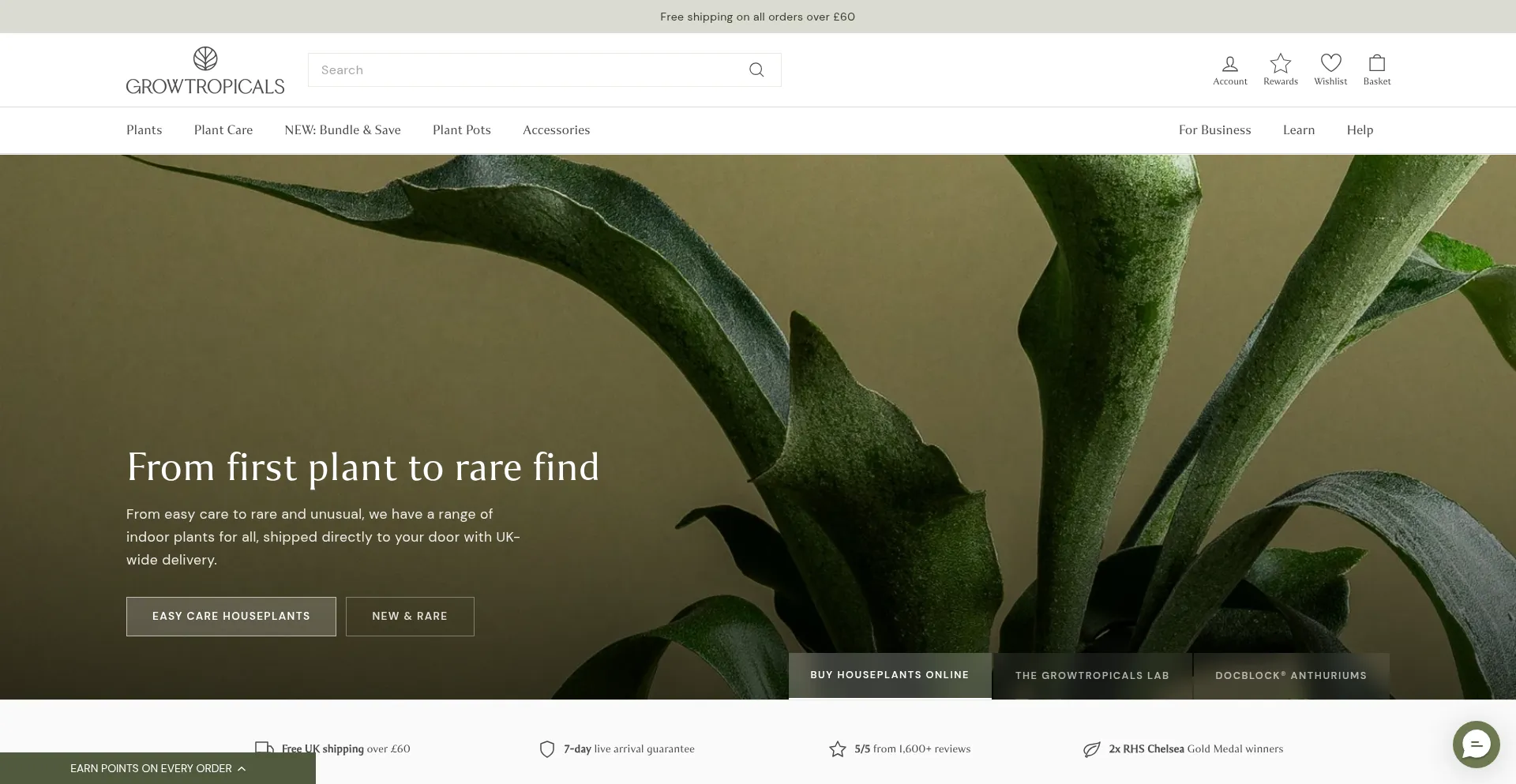
Task: Click the star reviews icon
Action: tap(838, 749)
